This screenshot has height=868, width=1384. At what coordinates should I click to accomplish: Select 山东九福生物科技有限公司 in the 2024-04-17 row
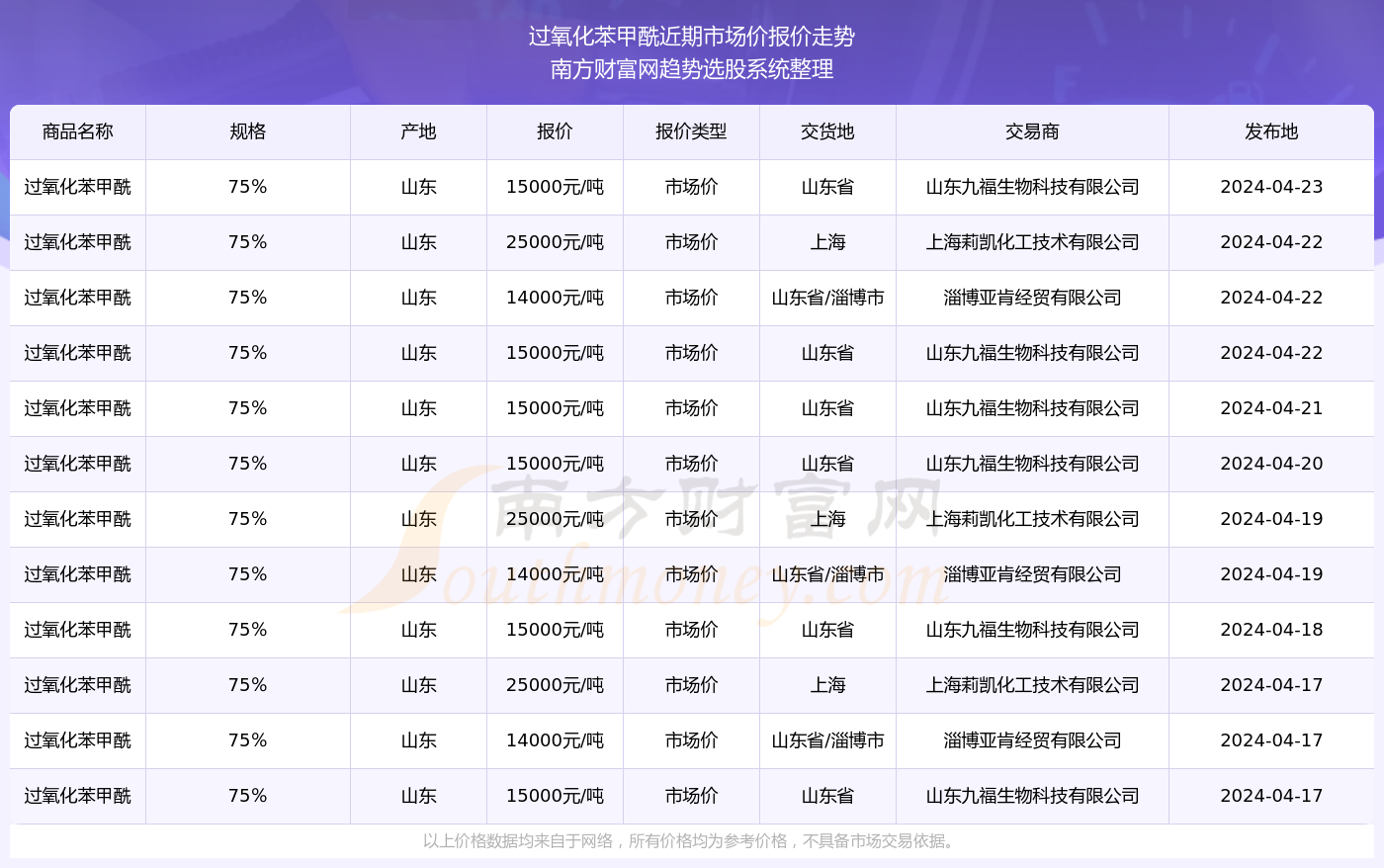(x=1032, y=796)
